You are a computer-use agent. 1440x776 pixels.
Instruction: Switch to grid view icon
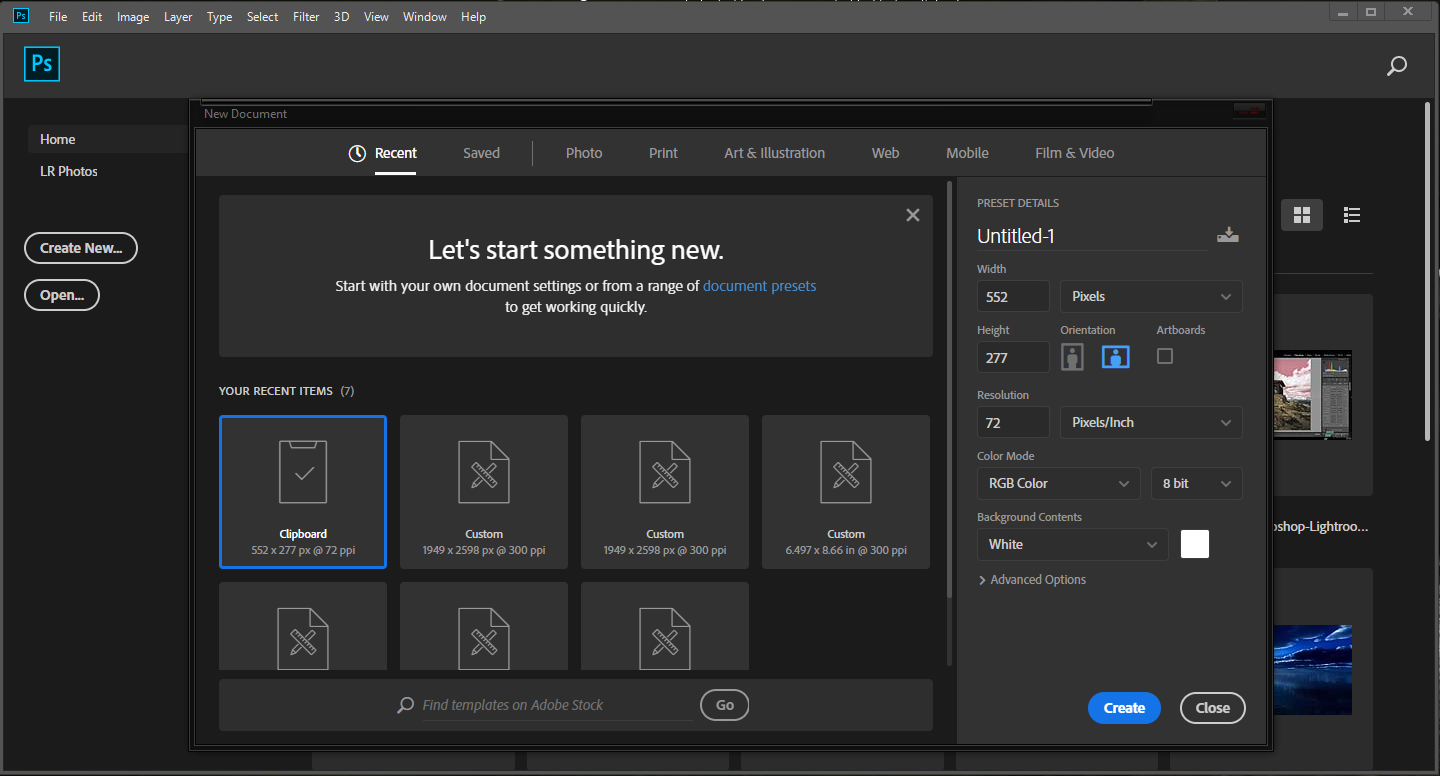coord(1301,215)
